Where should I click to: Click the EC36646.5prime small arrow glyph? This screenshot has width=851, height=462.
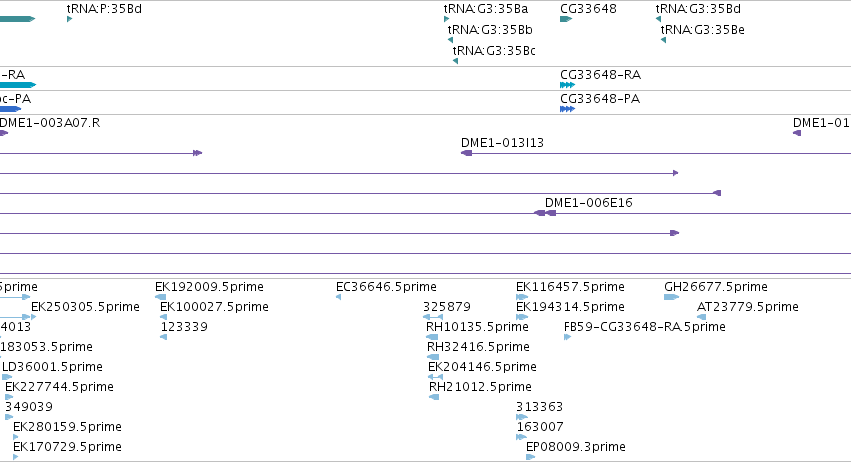tap(338, 297)
